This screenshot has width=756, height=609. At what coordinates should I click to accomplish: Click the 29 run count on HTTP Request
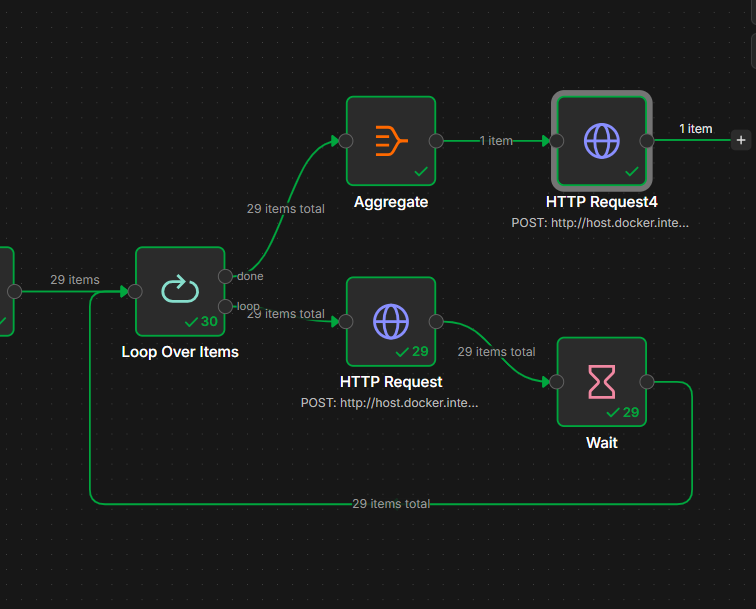[420, 352]
